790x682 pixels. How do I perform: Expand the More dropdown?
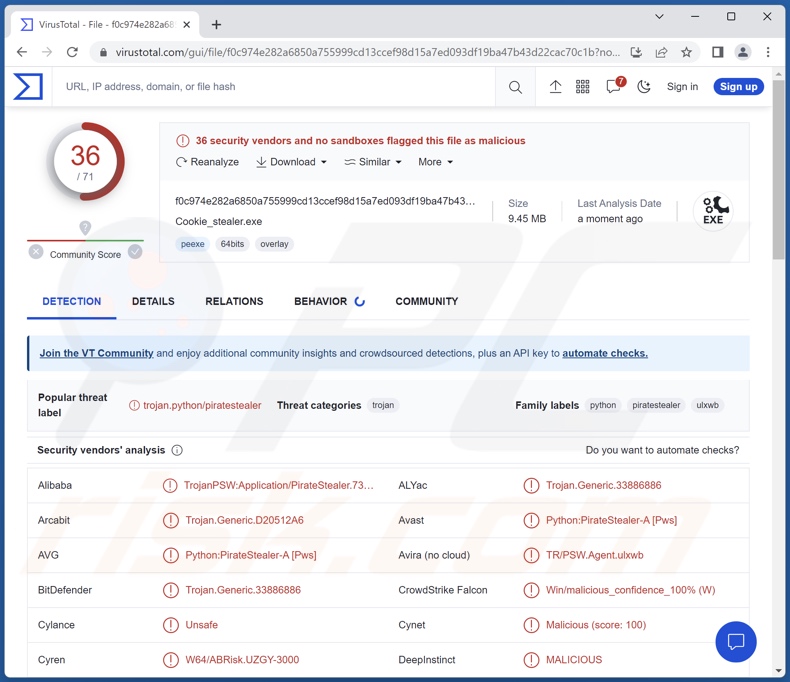436,162
